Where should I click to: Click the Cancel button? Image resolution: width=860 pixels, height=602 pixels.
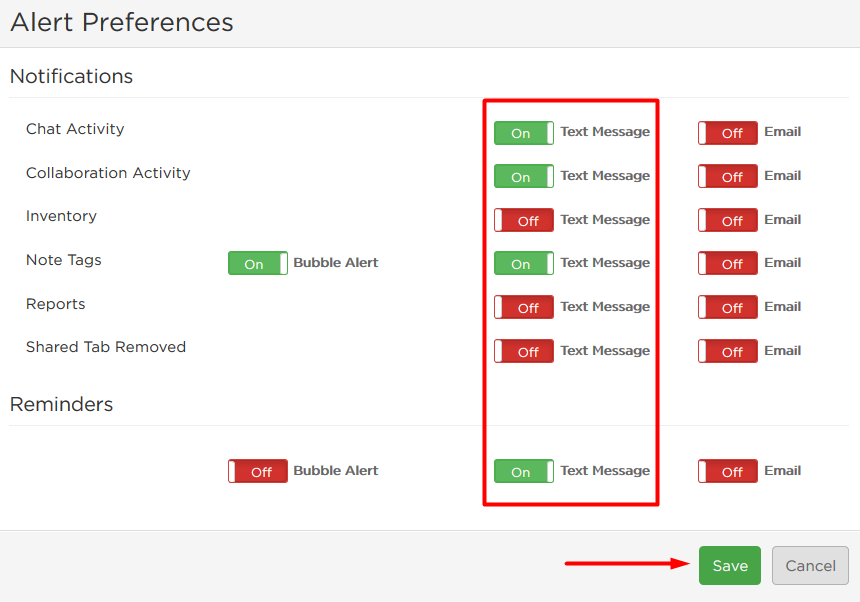(x=810, y=565)
